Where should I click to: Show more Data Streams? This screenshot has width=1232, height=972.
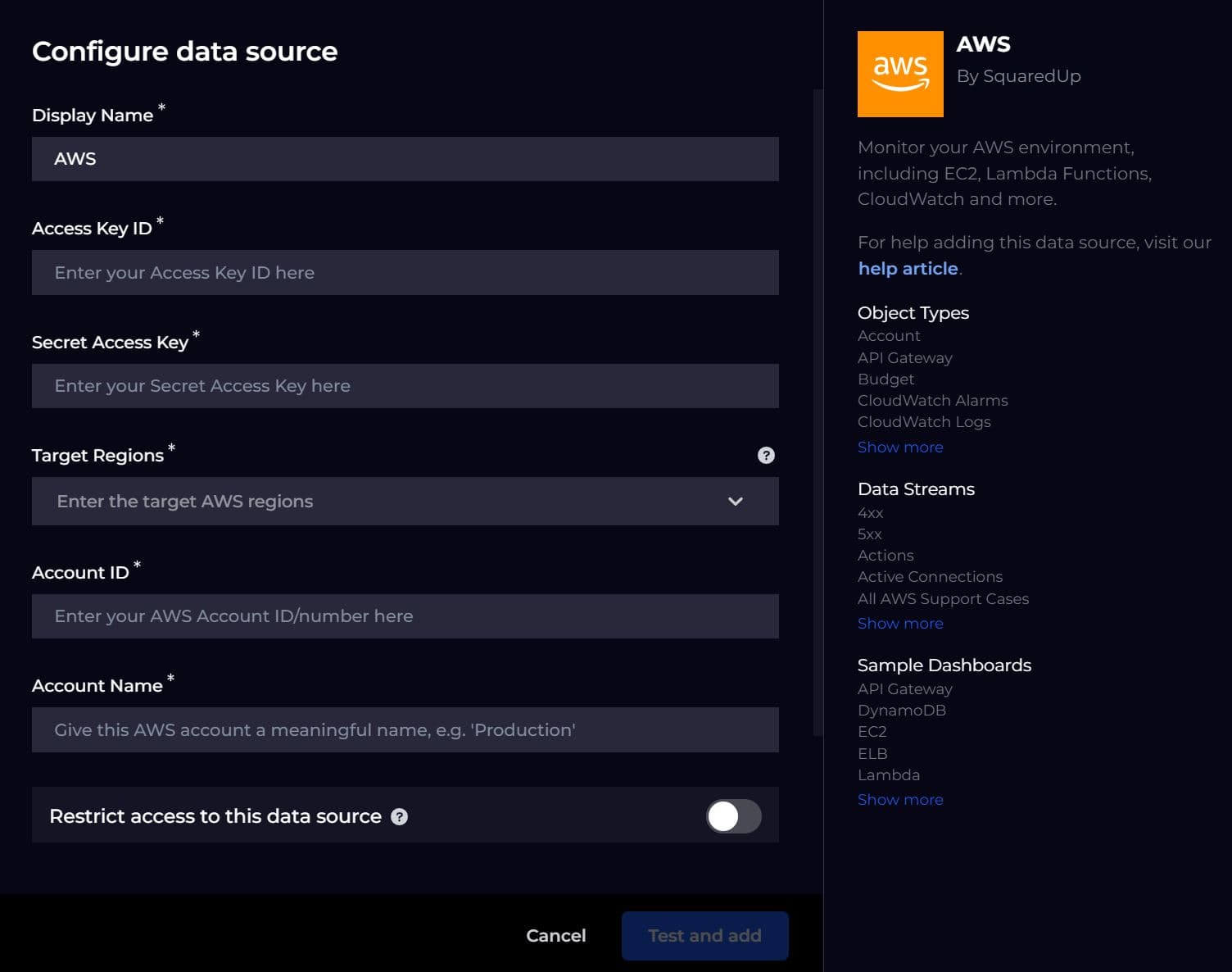(x=899, y=623)
